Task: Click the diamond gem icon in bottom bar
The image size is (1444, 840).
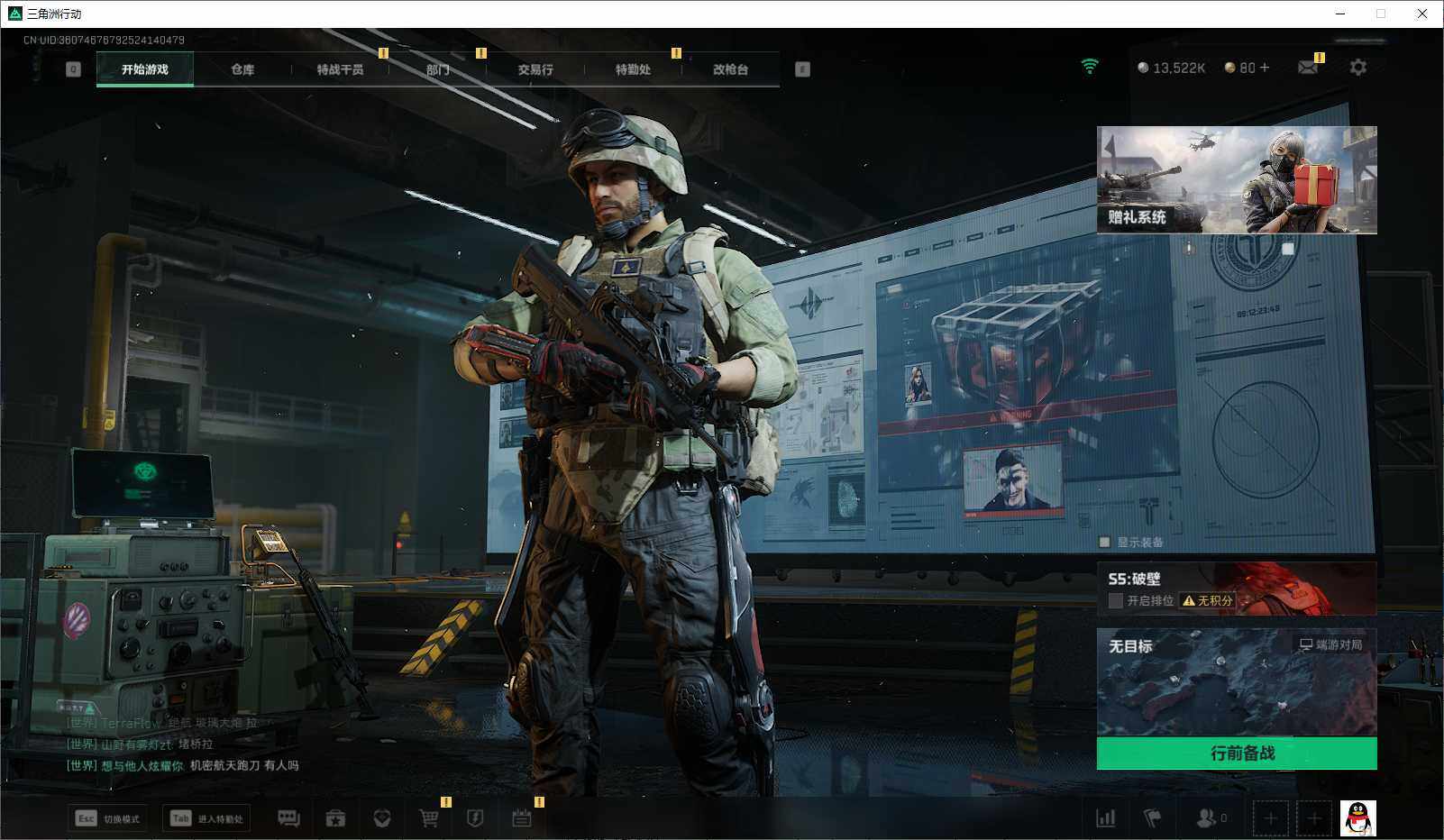Action: click(382, 818)
